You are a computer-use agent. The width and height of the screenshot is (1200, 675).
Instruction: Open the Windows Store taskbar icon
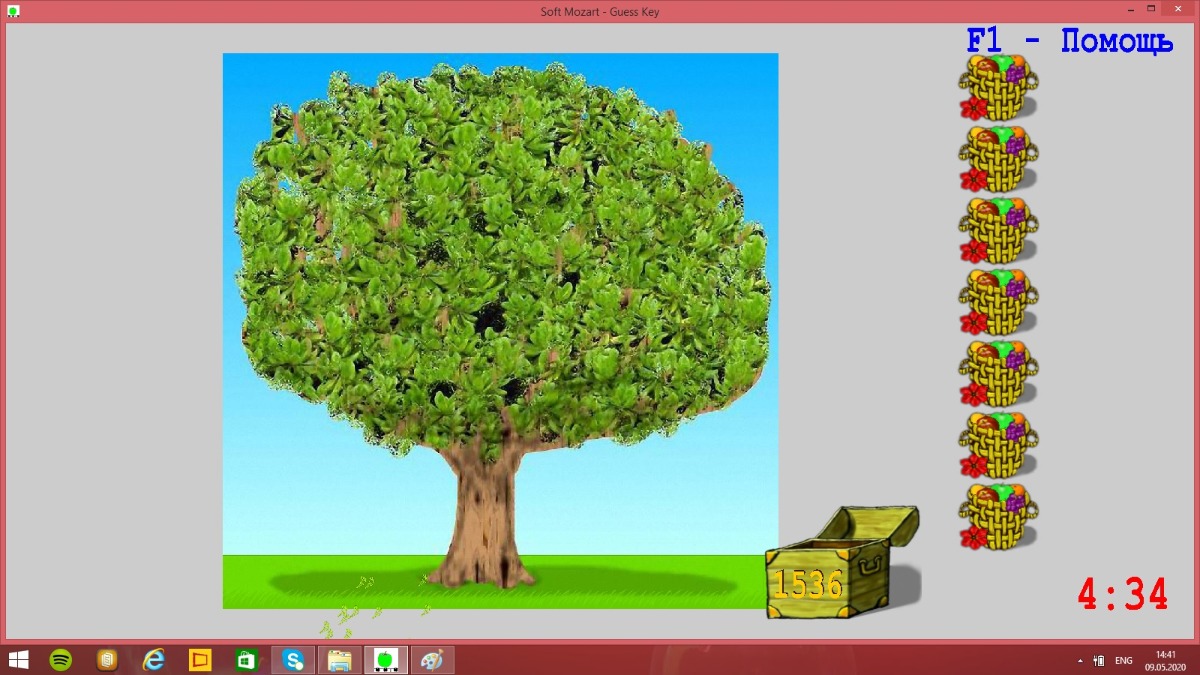click(247, 660)
